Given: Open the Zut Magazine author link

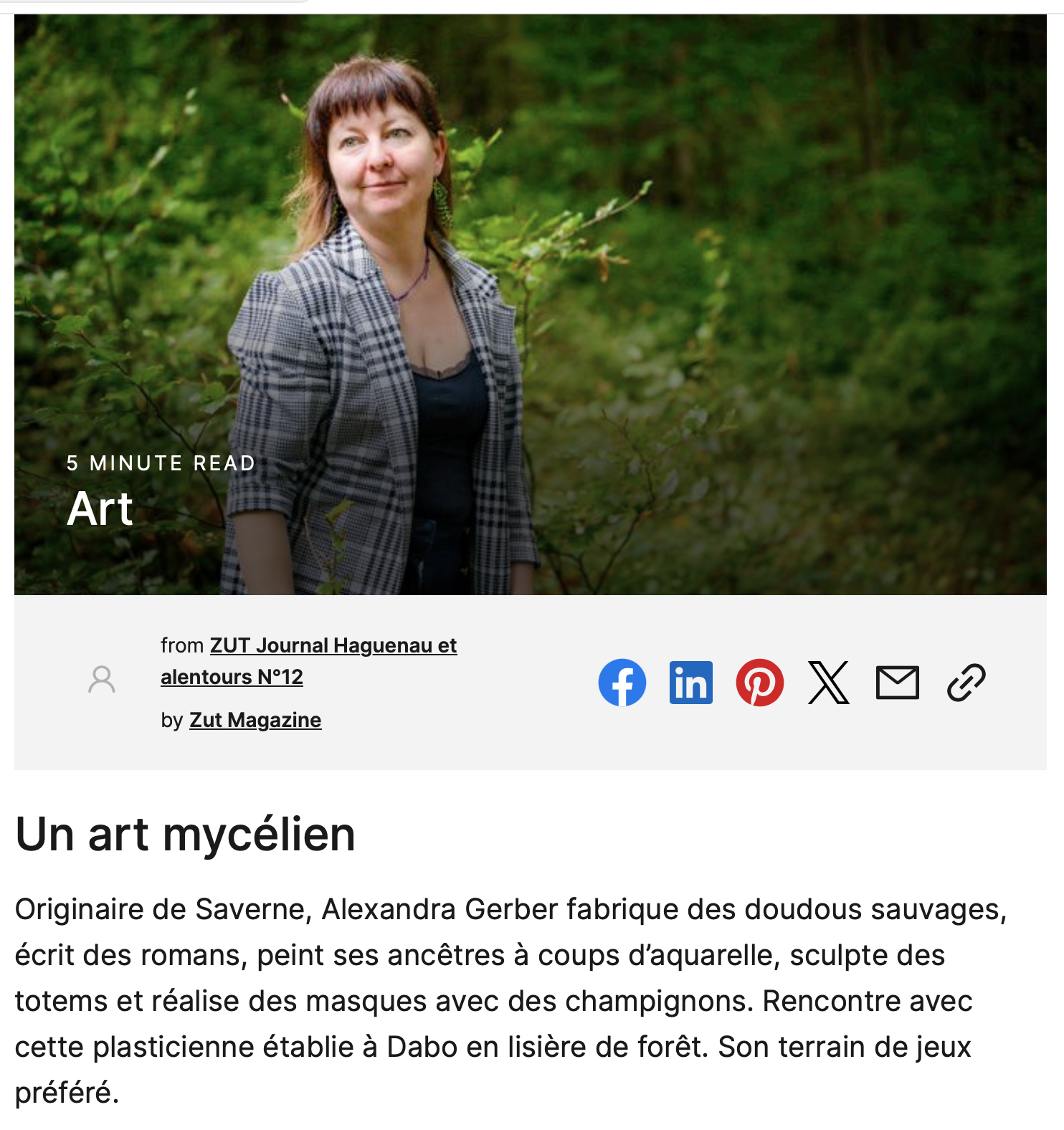Looking at the screenshot, I should (x=255, y=720).
